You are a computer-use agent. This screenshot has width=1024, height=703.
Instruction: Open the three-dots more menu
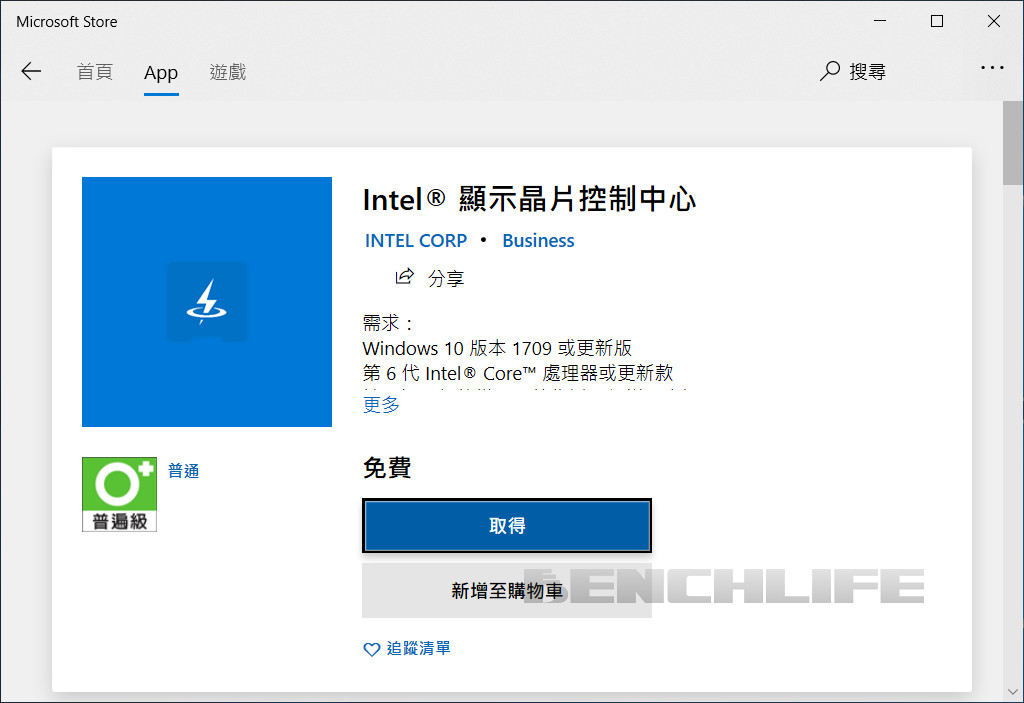coord(992,67)
